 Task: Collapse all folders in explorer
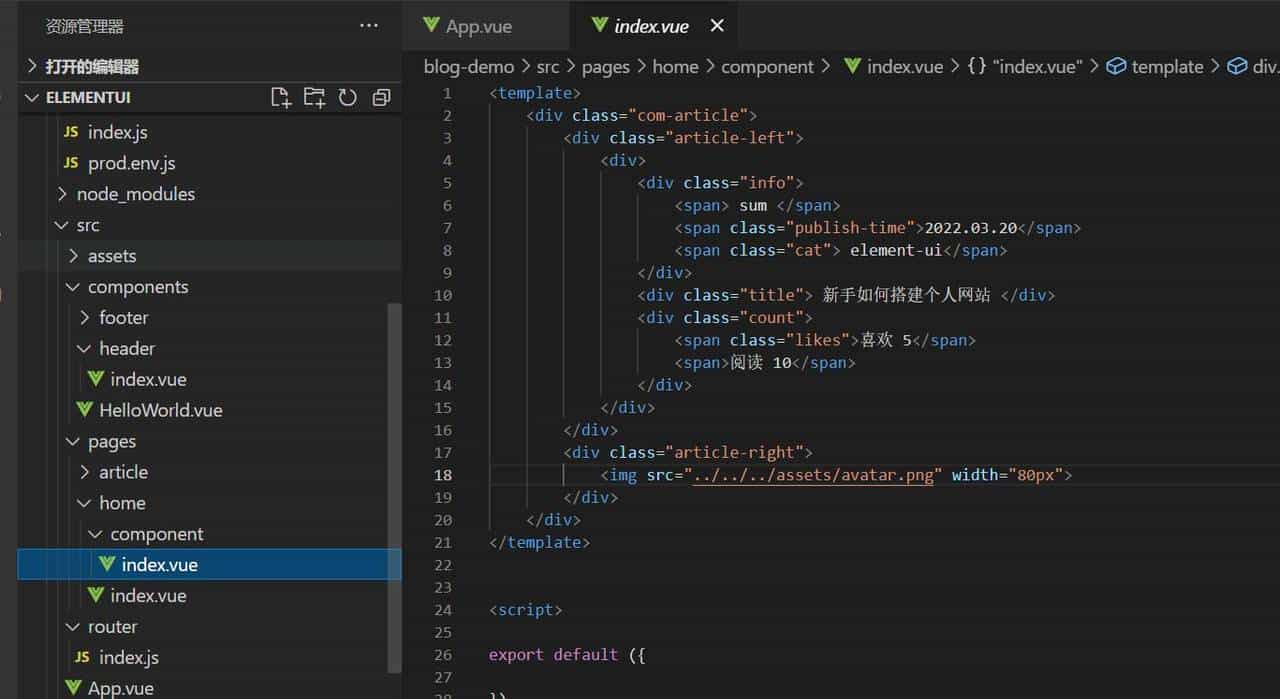coord(381,97)
